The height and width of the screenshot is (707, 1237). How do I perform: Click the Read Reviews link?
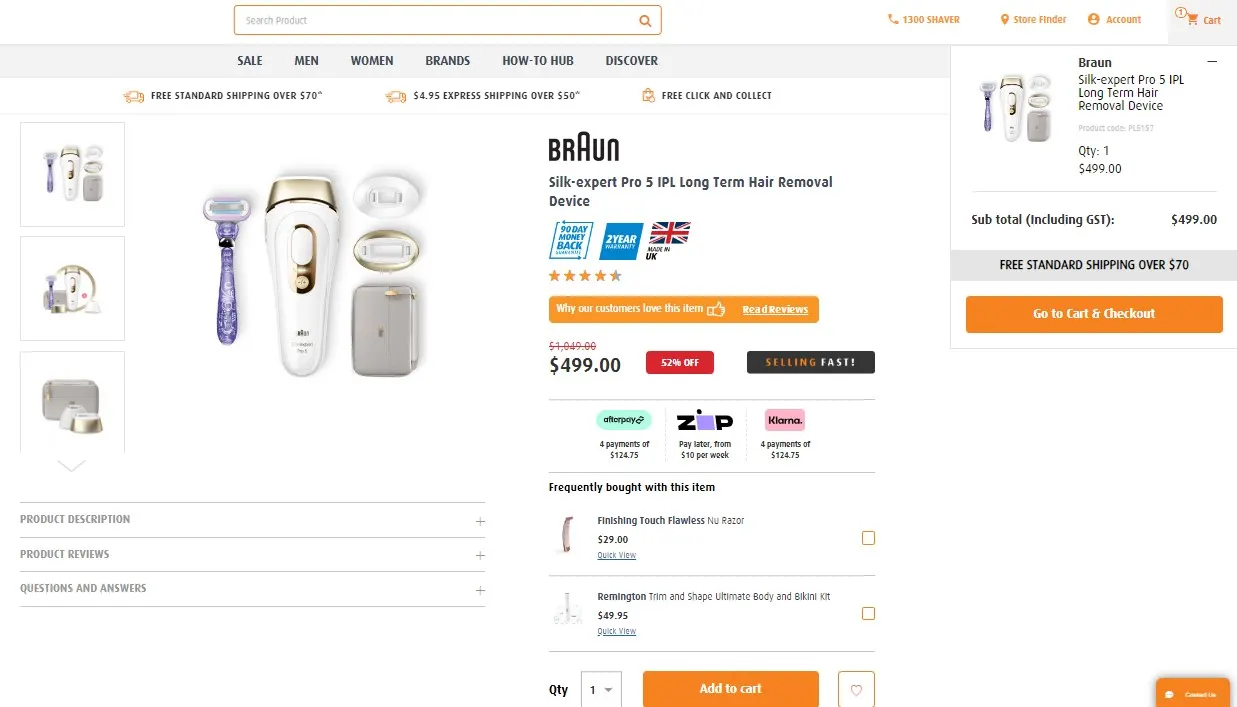tap(775, 310)
